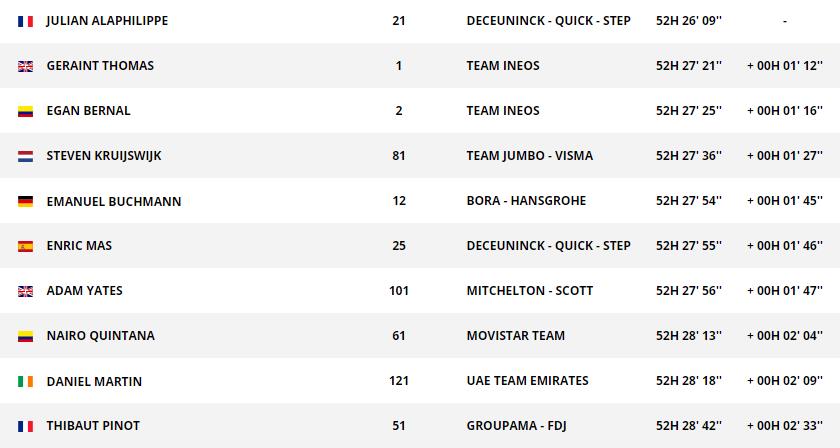Open Adam Yates rider page
840x448 pixels.
[84, 291]
